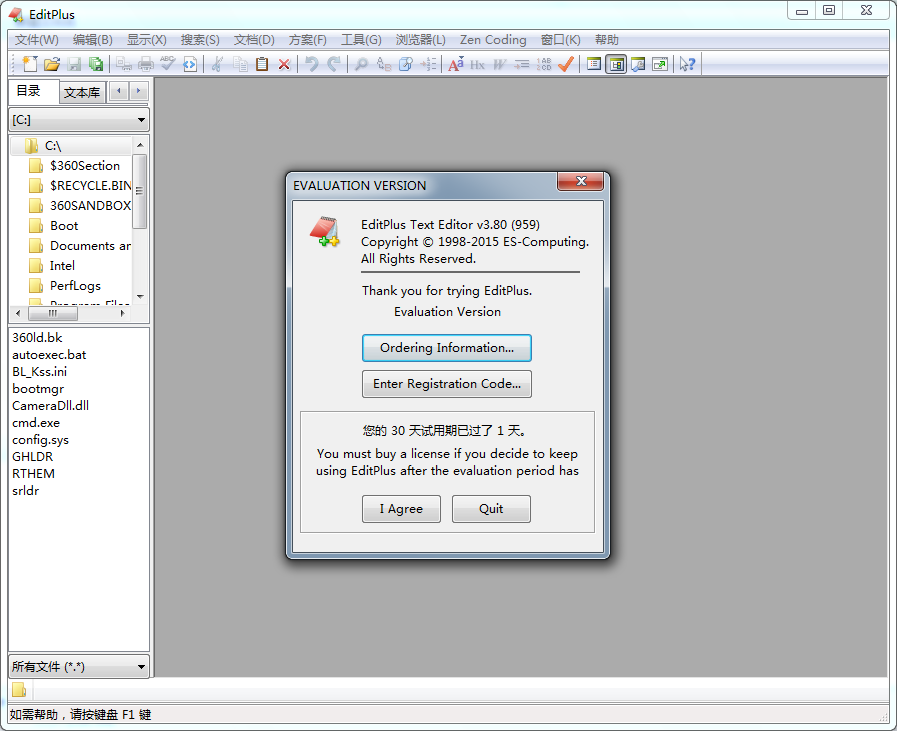Viewport: 897px width, 731px height.
Task: Click the New file toolbar icon
Action: click(29, 64)
